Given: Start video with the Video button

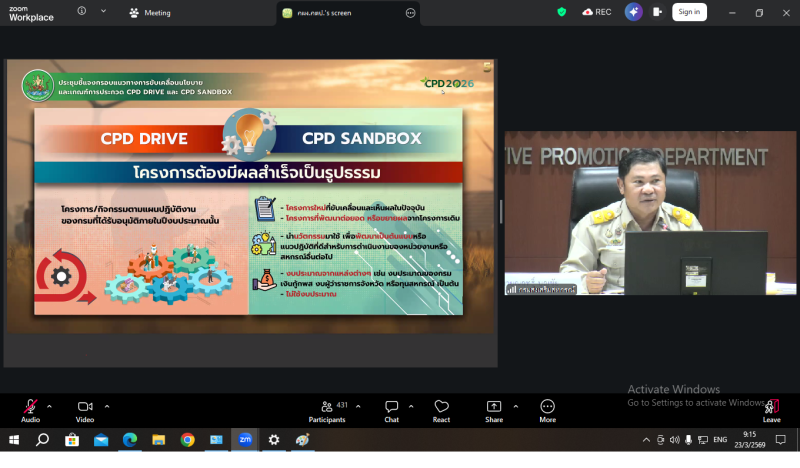Looking at the screenshot, I should click(x=85, y=407).
